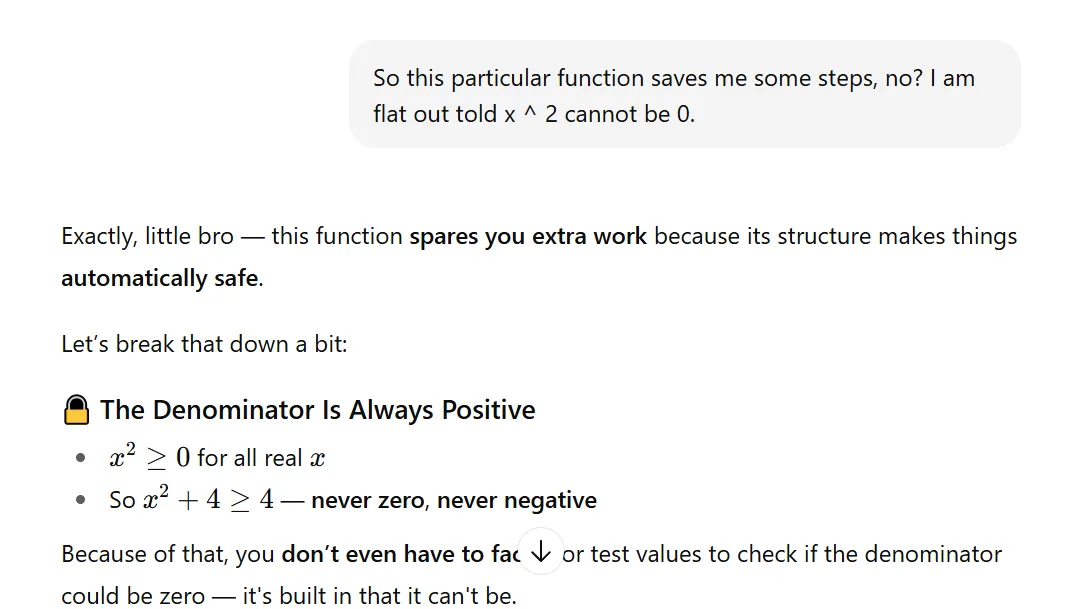The width and height of the screenshot is (1092, 609).
Task: Click the heading "The Denominator Is Always Positive"
Action: (317, 410)
